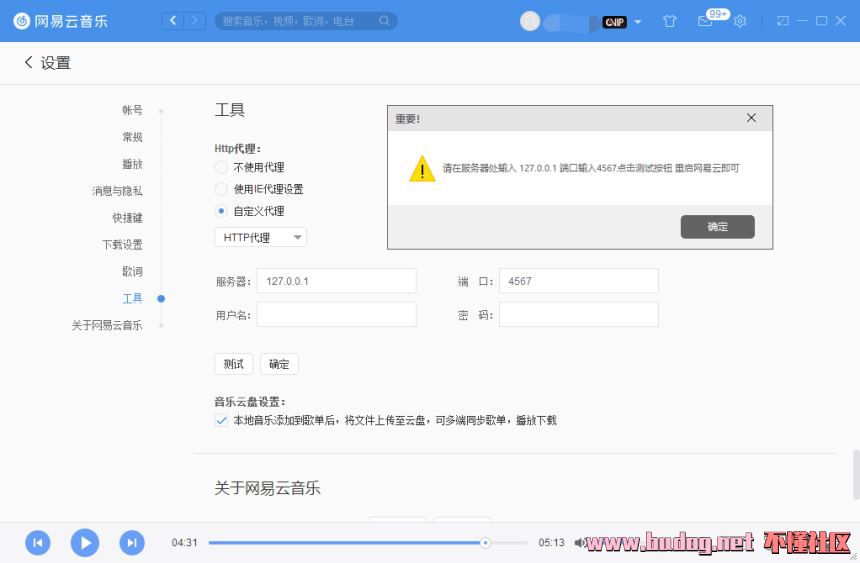860x563 pixels.
Task: Click the 服务器 field with 127.0.0.1
Action: [336, 281]
